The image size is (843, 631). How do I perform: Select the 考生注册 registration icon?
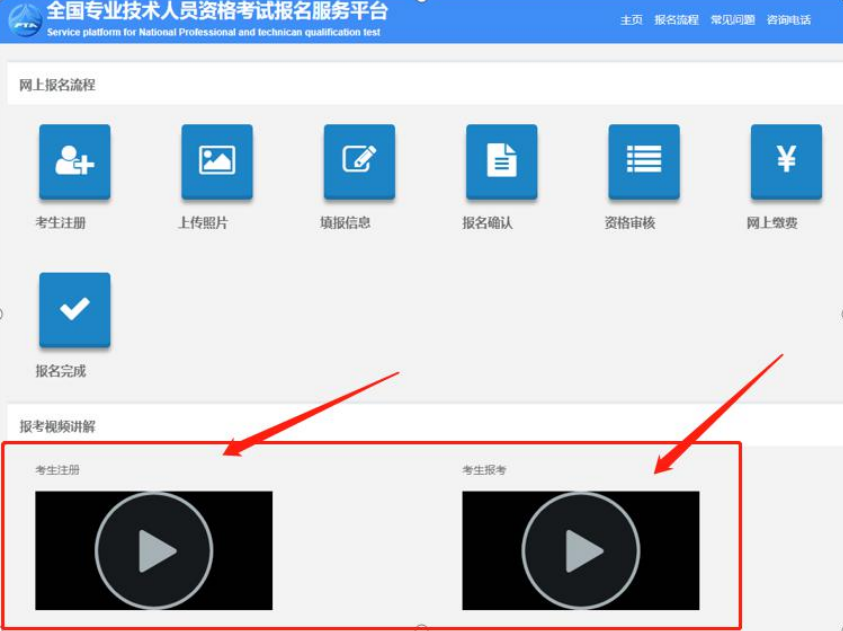click(x=75, y=161)
